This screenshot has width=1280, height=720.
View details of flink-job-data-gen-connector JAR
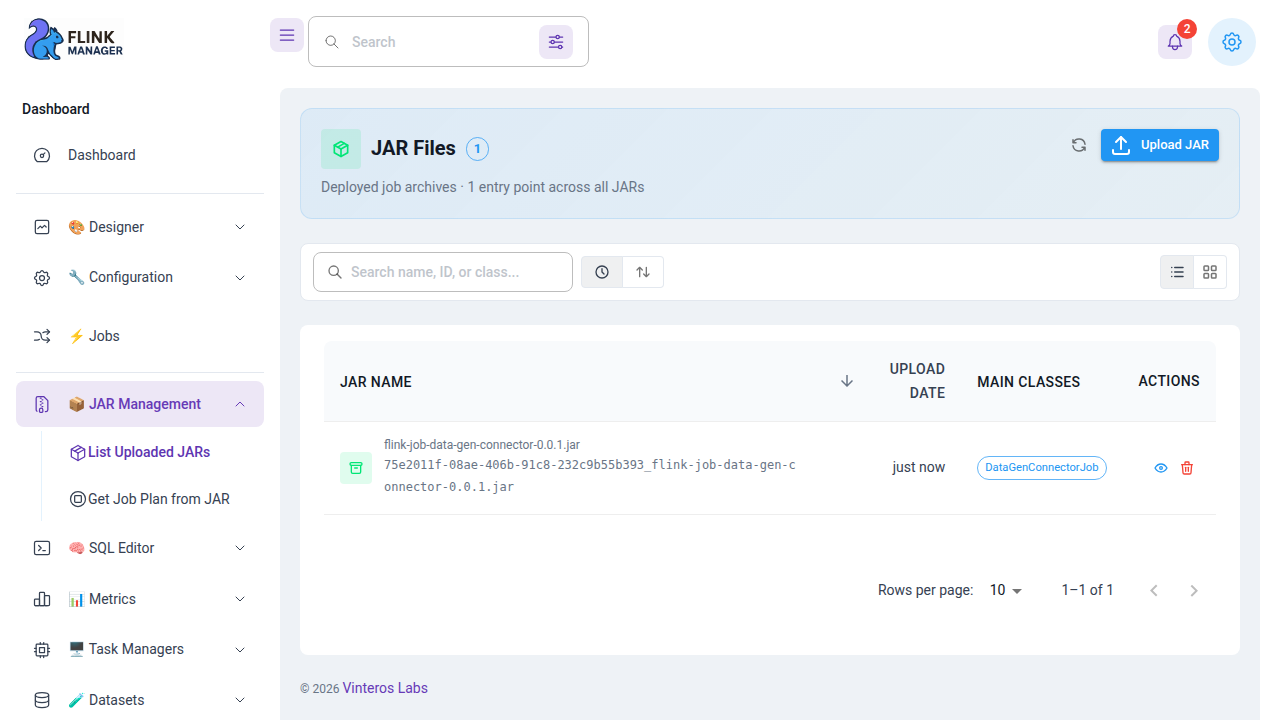point(1161,468)
